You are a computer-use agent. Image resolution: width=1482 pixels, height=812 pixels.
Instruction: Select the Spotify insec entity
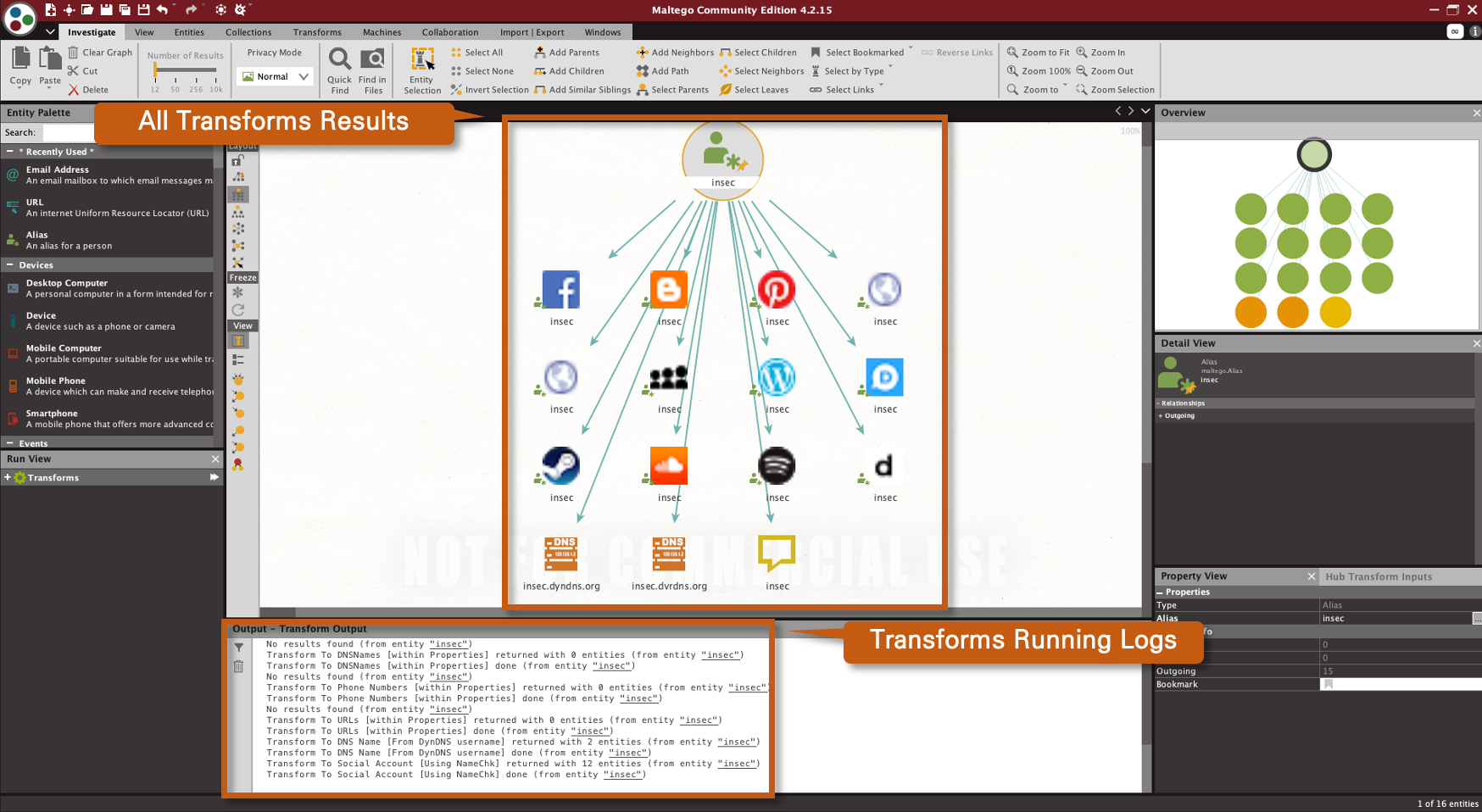pyautogui.click(x=777, y=465)
